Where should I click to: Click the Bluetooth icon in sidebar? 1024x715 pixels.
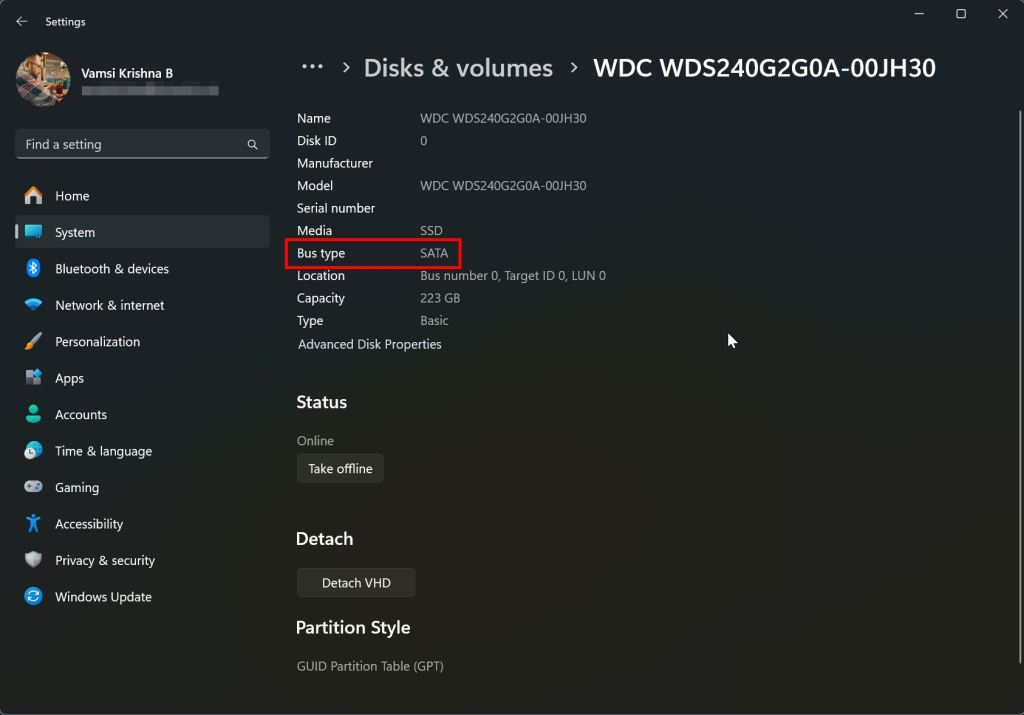(x=33, y=268)
